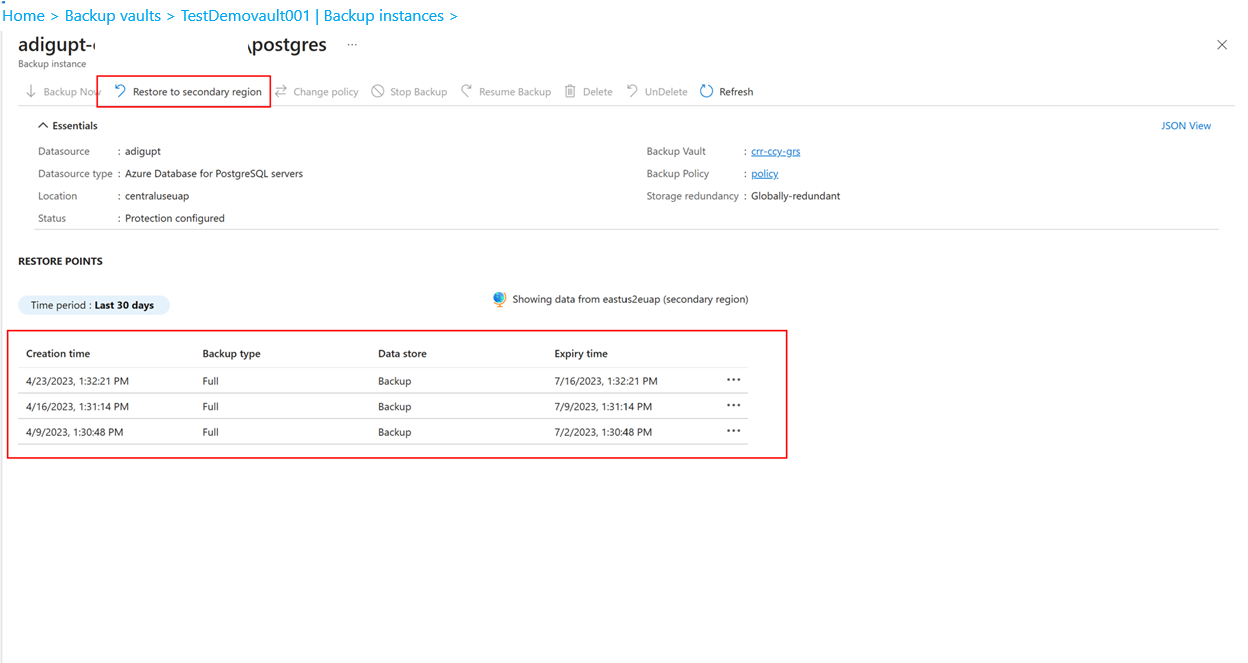Click the Restore to secondary region icon
The image size is (1248, 663).
click(x=120, y=91)
